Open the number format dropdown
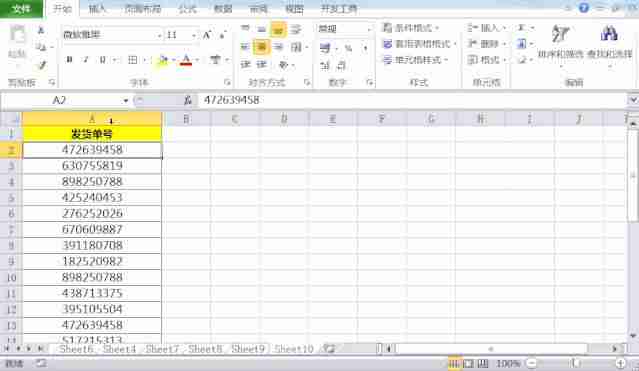Viewport: 639px width, 371px height. tap(369, 29)
